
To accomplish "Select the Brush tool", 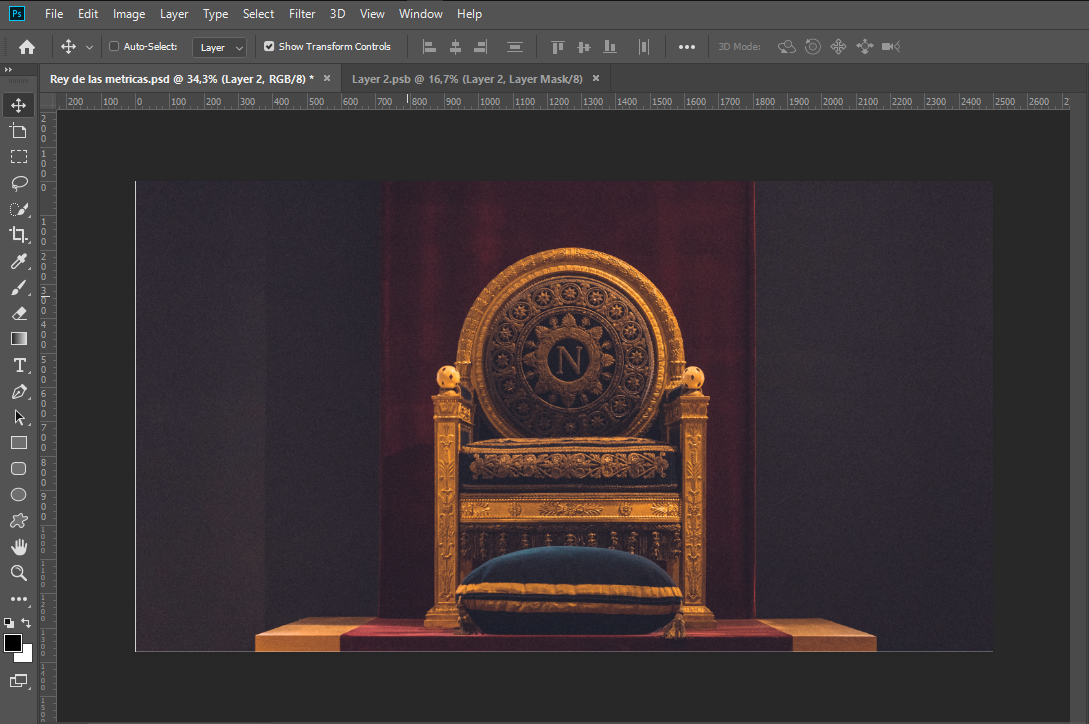I will (19, 287).
